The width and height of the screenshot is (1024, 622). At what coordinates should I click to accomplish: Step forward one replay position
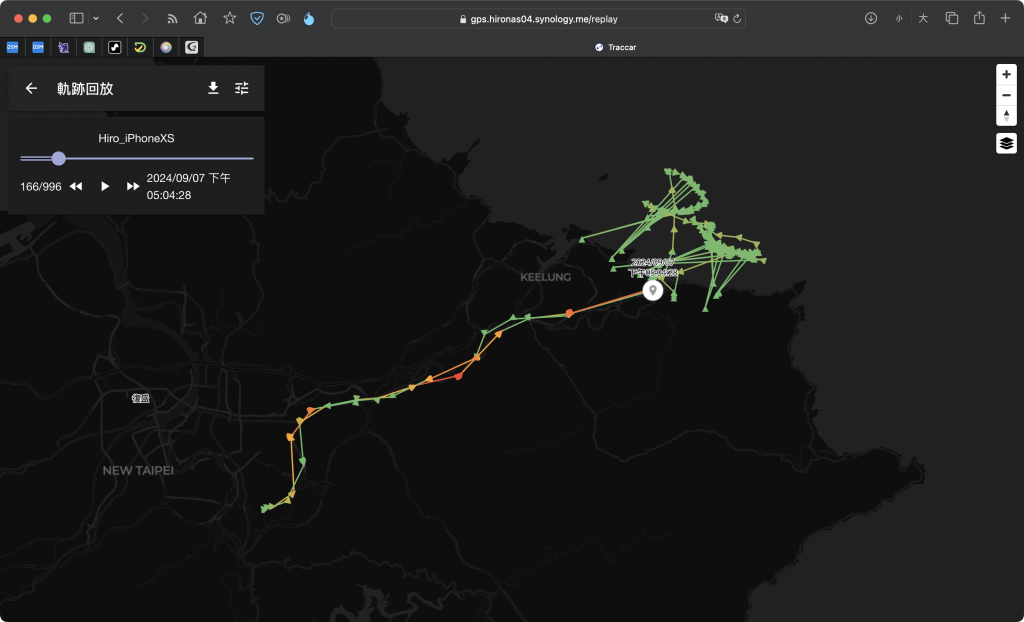point(133,186)
